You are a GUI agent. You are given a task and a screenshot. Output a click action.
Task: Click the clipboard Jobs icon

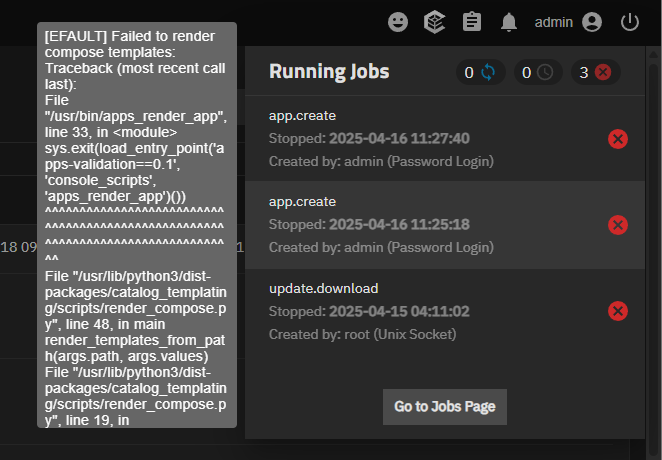coord(472,22)
